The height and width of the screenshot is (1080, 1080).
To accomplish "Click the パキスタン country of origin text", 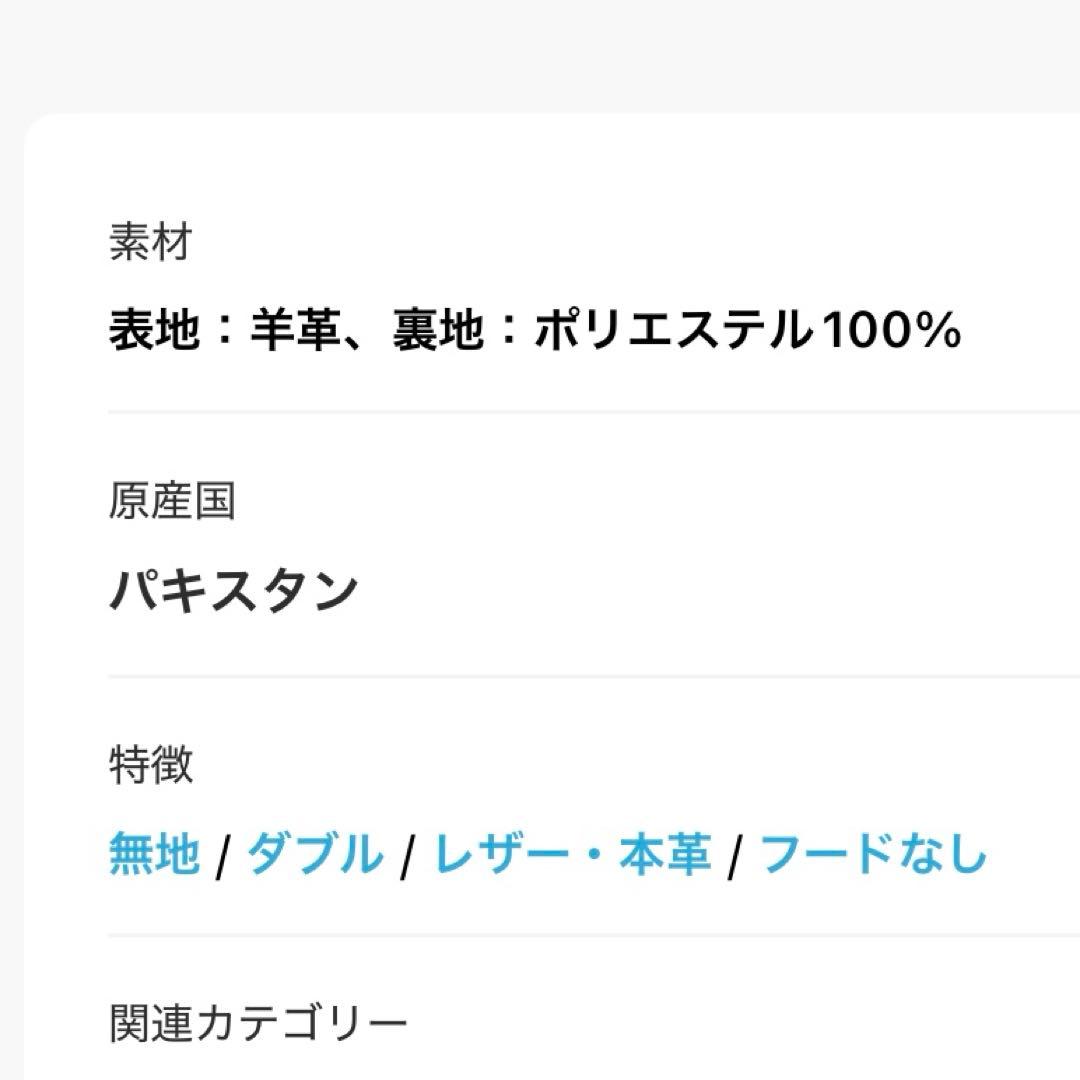I will point(235,590).
